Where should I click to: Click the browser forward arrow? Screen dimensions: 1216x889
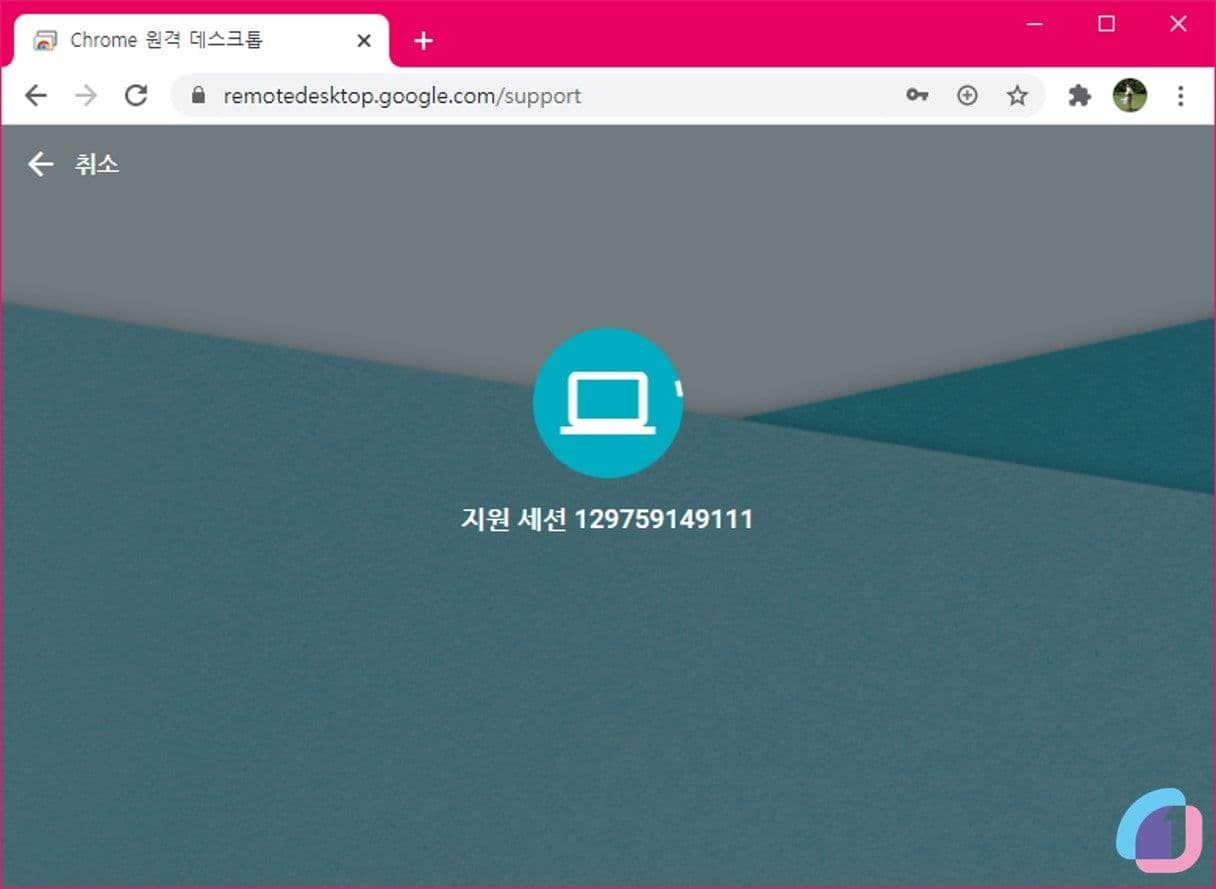[86, 96]
